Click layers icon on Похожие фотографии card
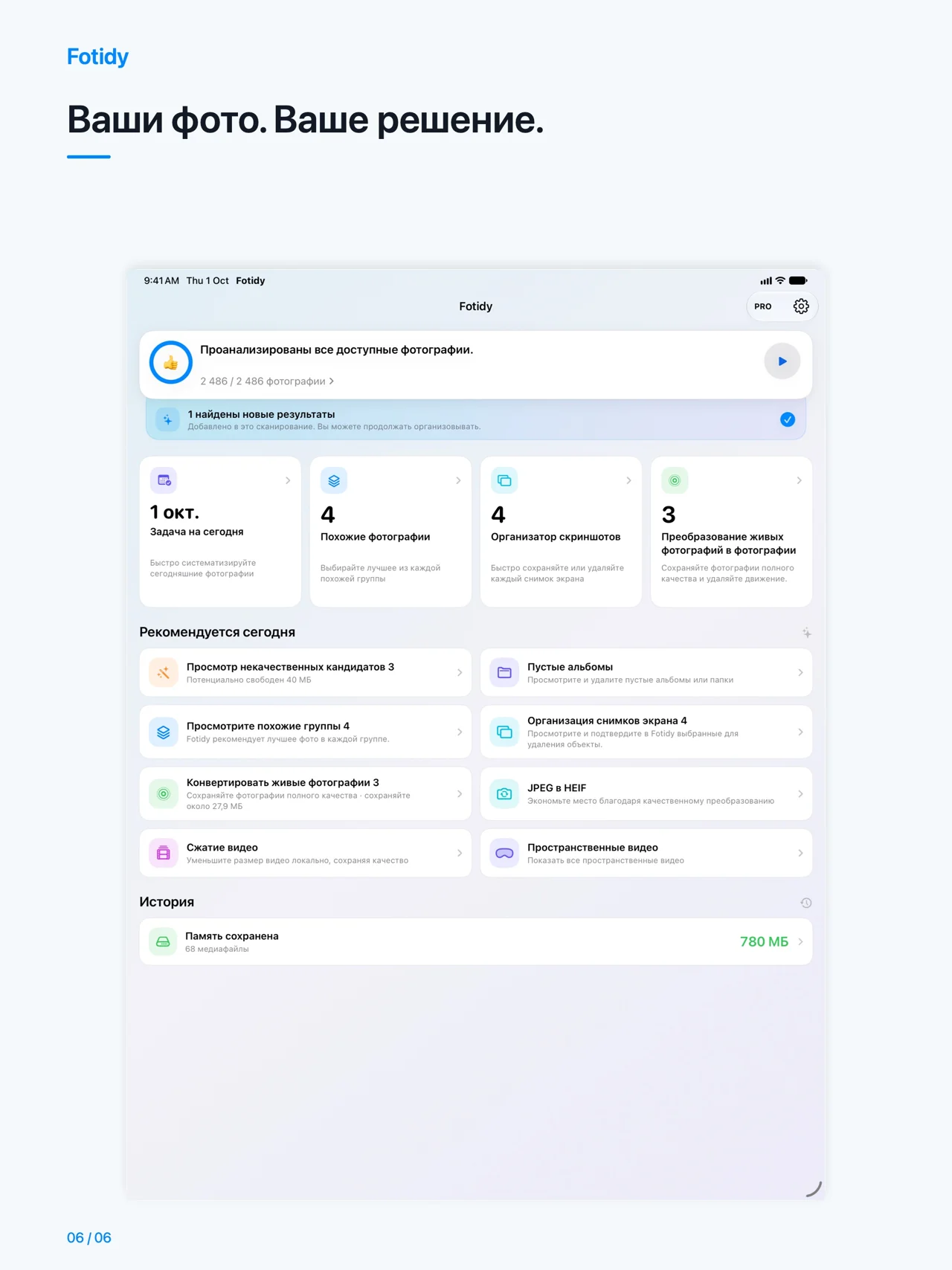The width and height of the screenshot is (952, 1270). click(334, 480)
